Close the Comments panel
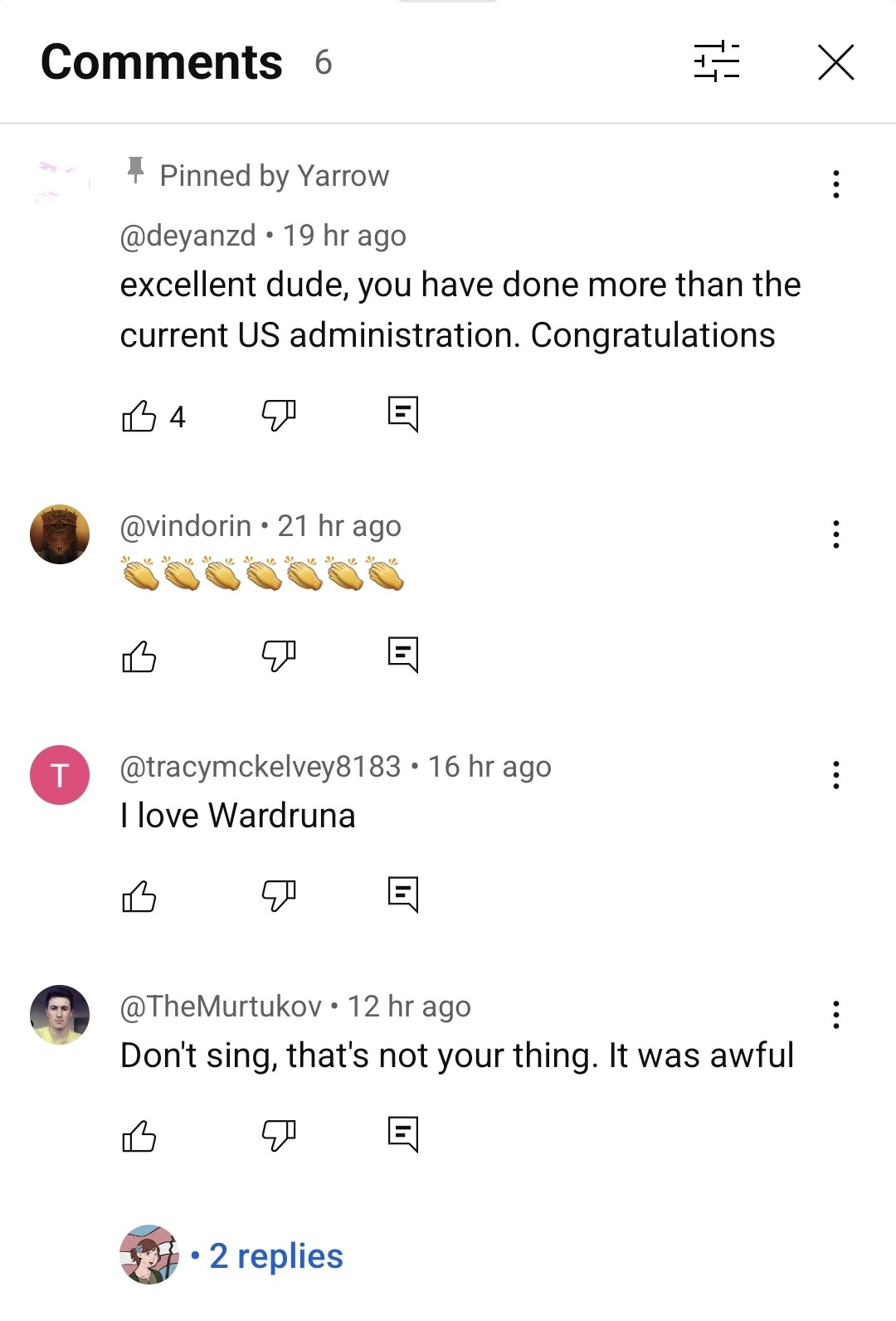 coord(835,62)
